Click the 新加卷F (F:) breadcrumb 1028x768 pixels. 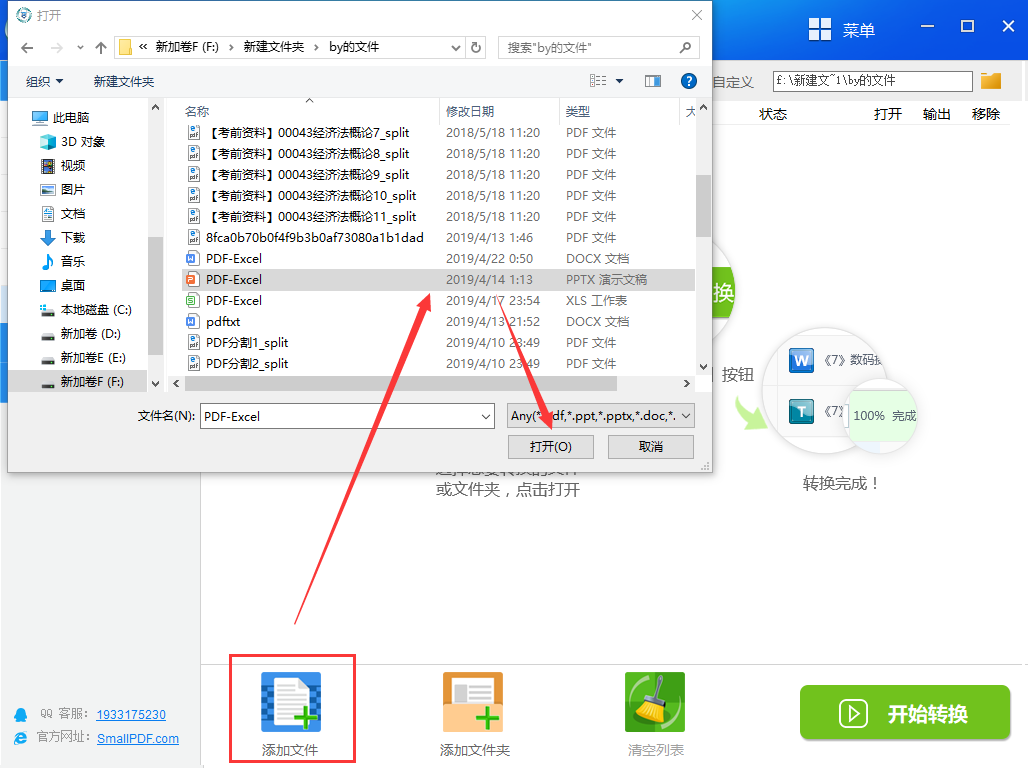coord(187,47)
